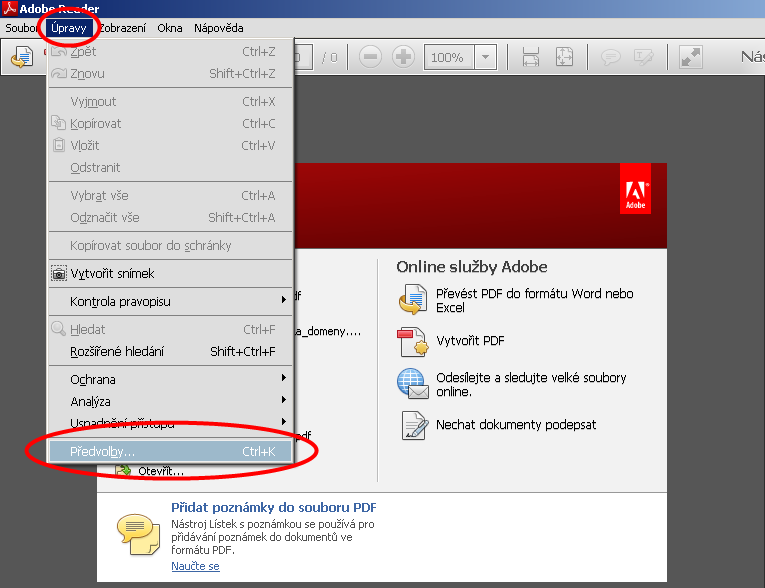Click the highlight text tool icon
Image resolution: width=765 pixels, height=588 pixels.
pos(644,57)
